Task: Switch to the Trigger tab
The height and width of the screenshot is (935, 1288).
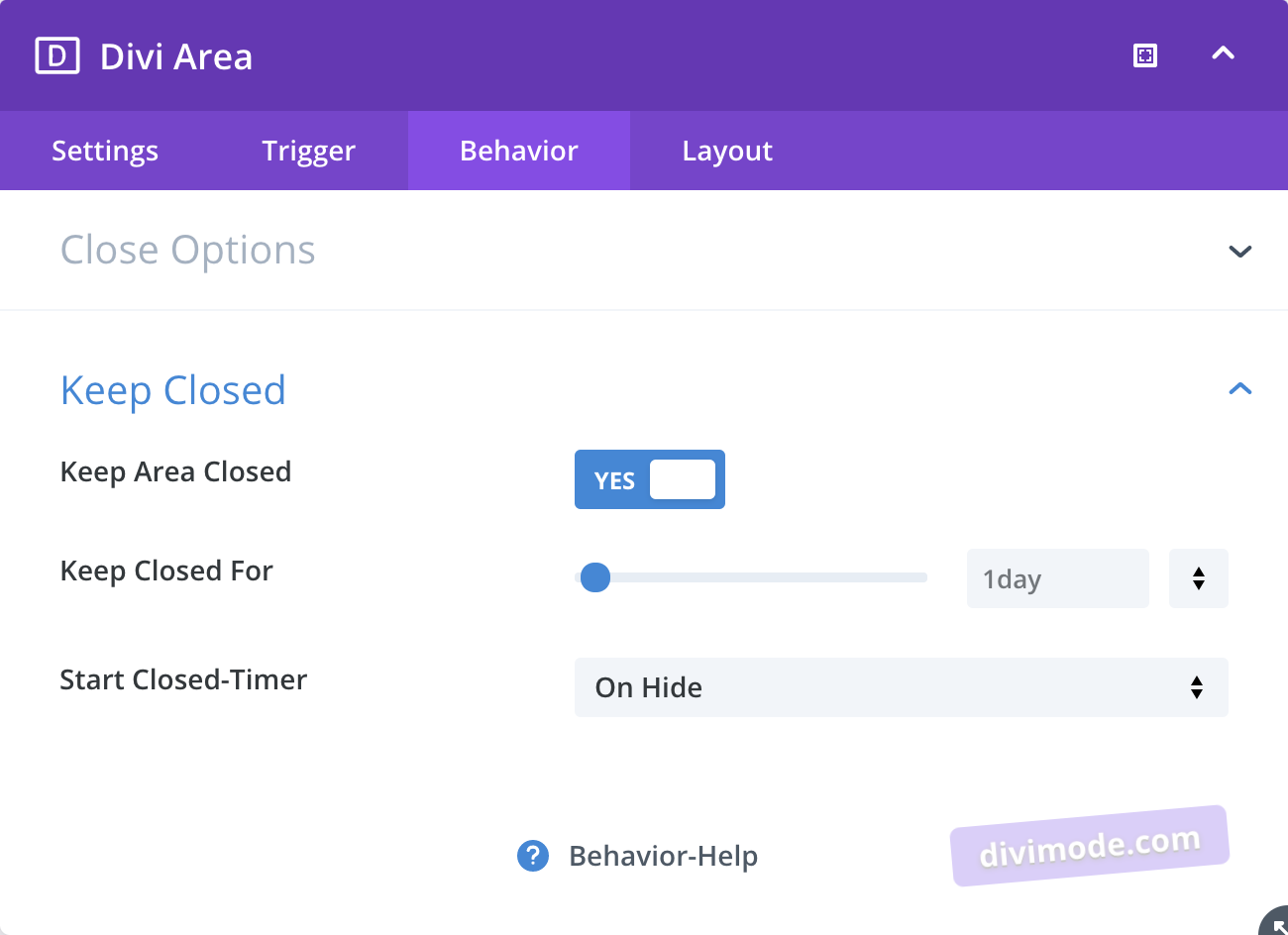Action: [x=309, y=151]
